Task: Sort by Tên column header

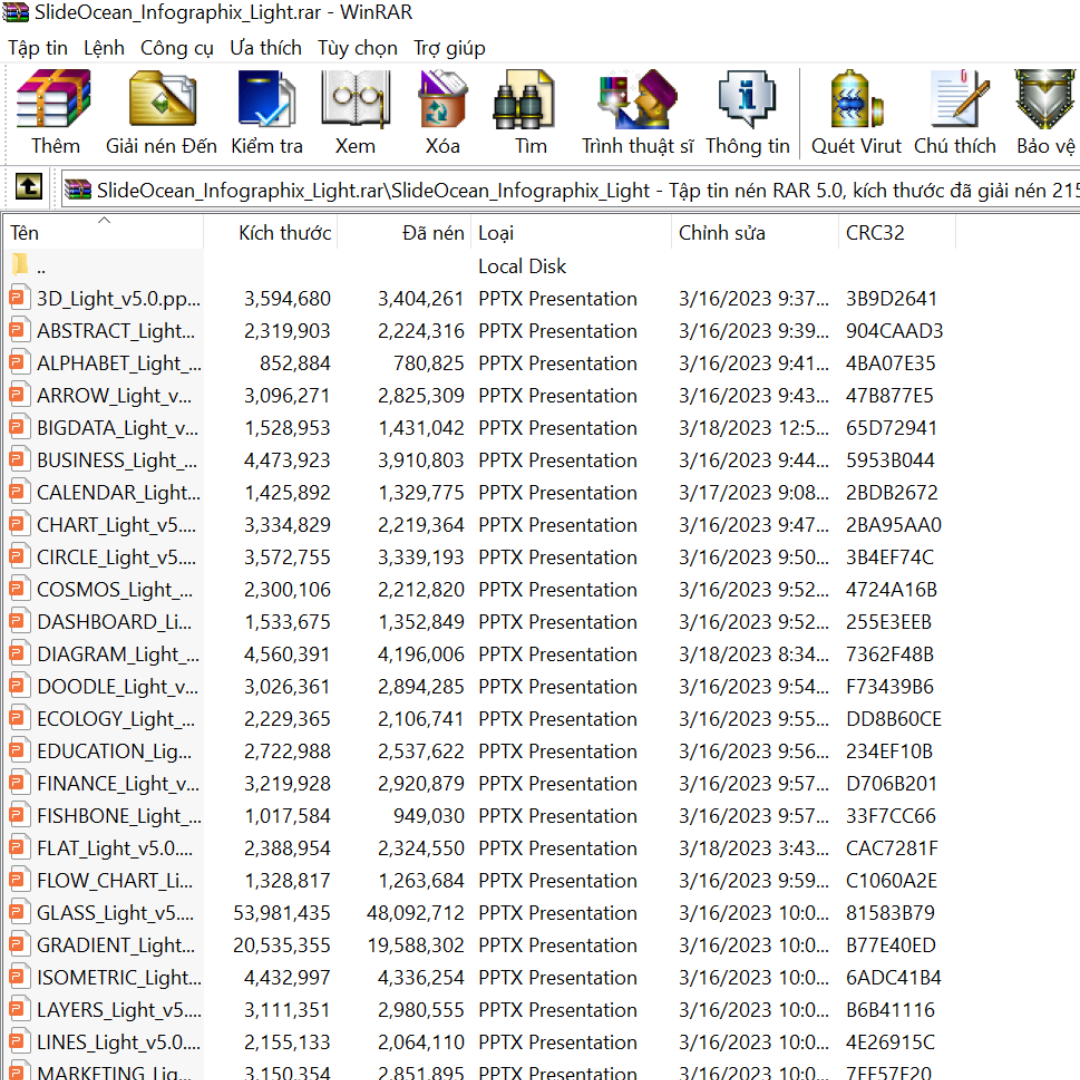Action: click(x=103, y=233)
